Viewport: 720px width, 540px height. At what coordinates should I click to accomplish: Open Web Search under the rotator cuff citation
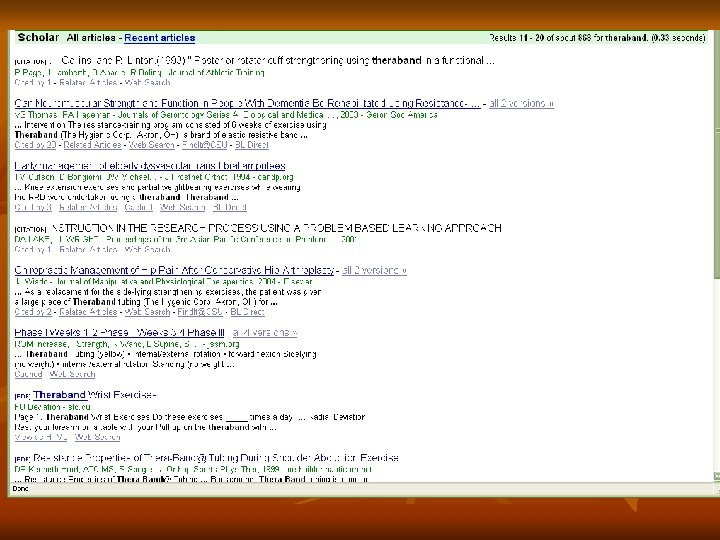147,83
